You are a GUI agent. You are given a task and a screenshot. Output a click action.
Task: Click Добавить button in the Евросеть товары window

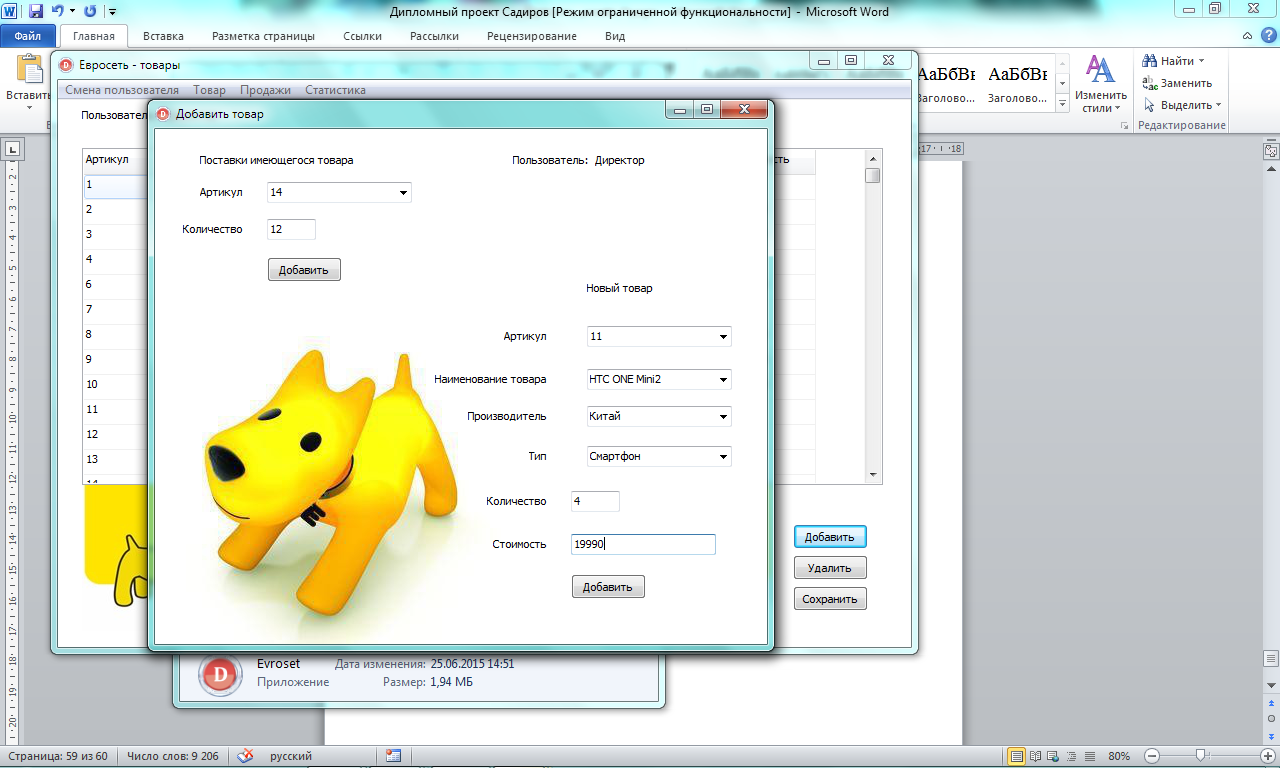click(830, 537)
